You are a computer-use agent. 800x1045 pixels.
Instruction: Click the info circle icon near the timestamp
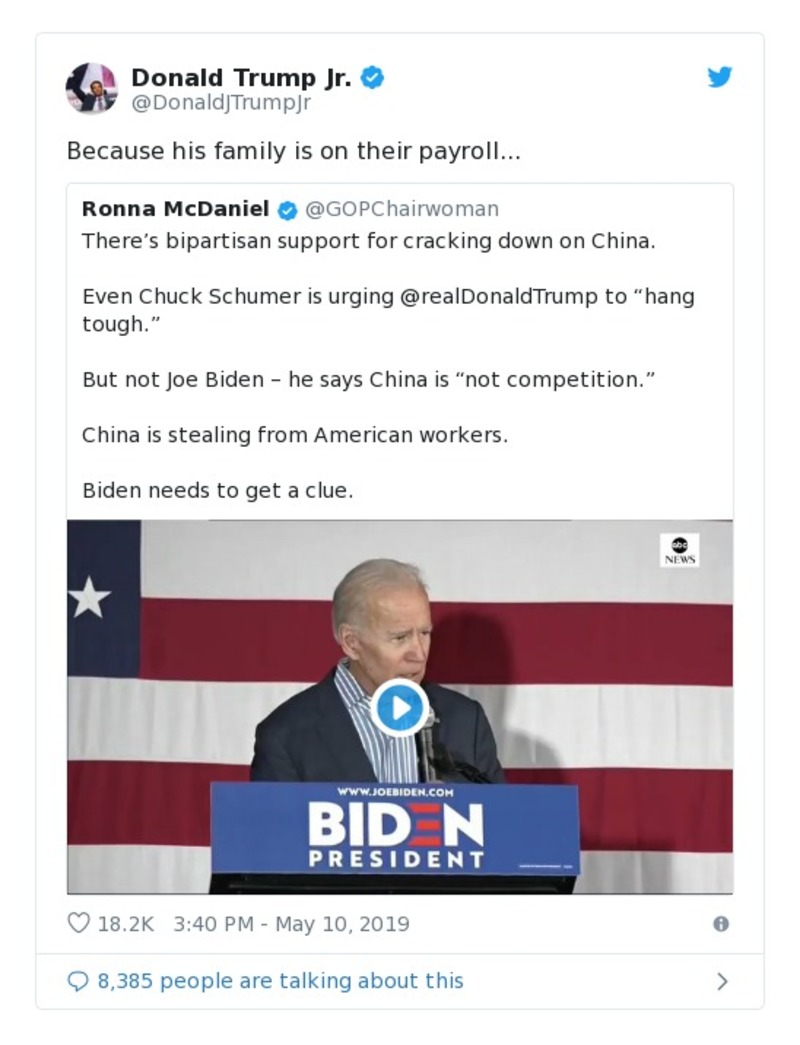722,924
